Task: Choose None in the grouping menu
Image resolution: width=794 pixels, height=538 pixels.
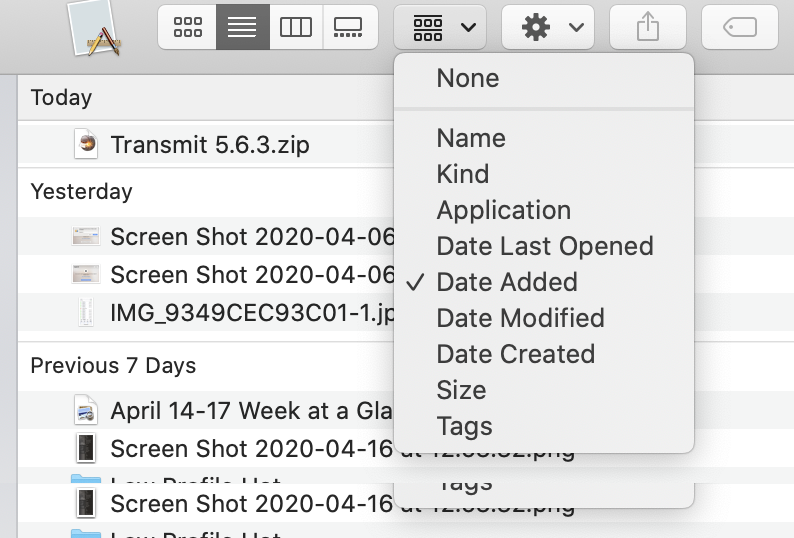Action: (x=544, y=79)
